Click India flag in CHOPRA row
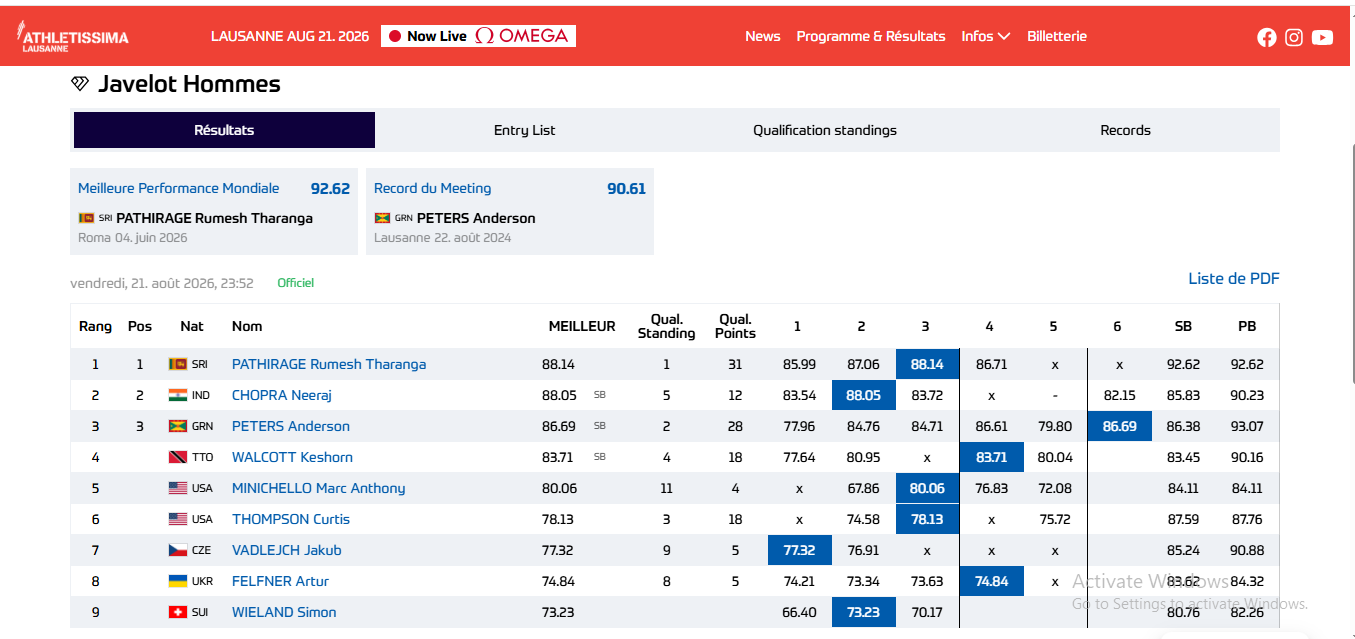 pyautogui.click(x=178, y=395)
